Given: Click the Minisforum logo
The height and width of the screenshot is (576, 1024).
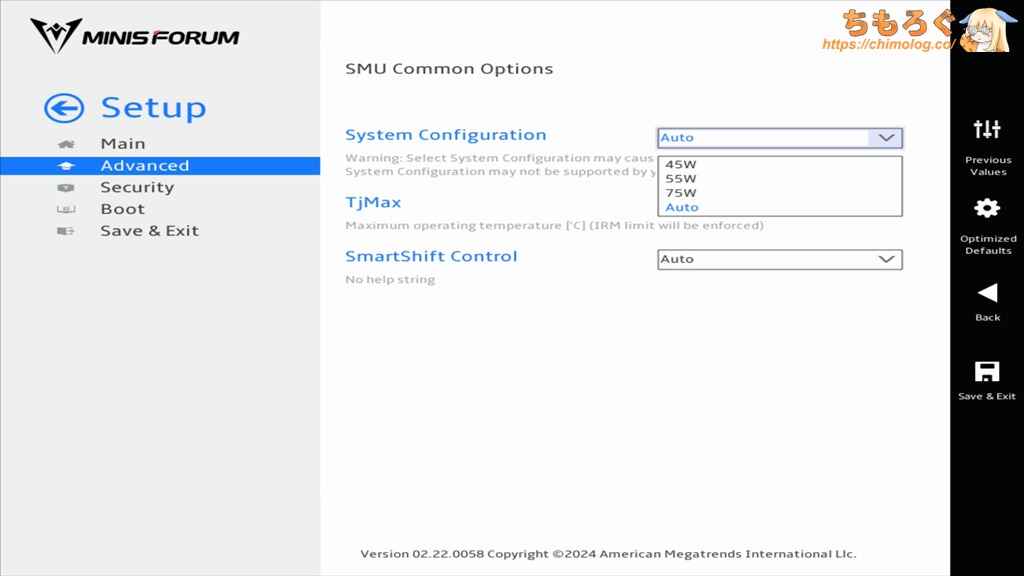Looking at the screenshot, I should (x=135, y=37).
